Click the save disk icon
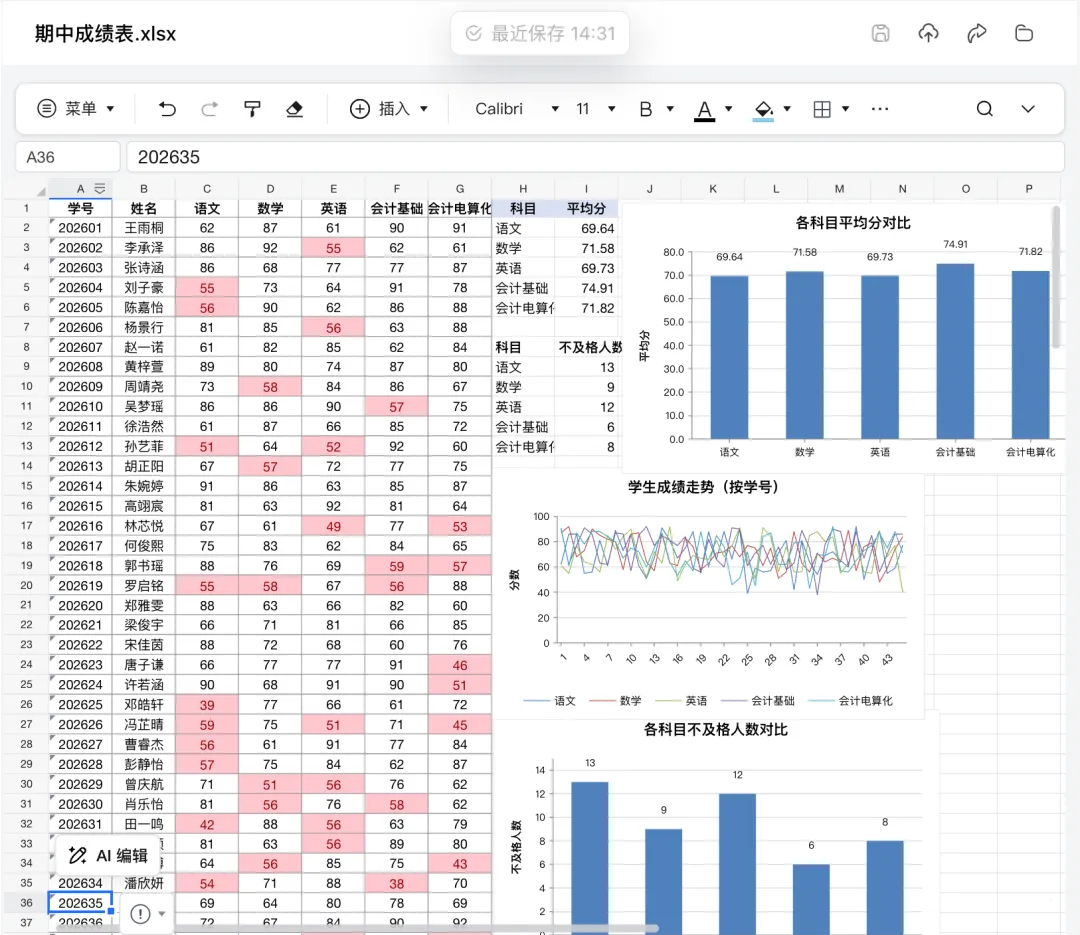Viewport: 1080px width, 935px height. [x=880, y=33]
